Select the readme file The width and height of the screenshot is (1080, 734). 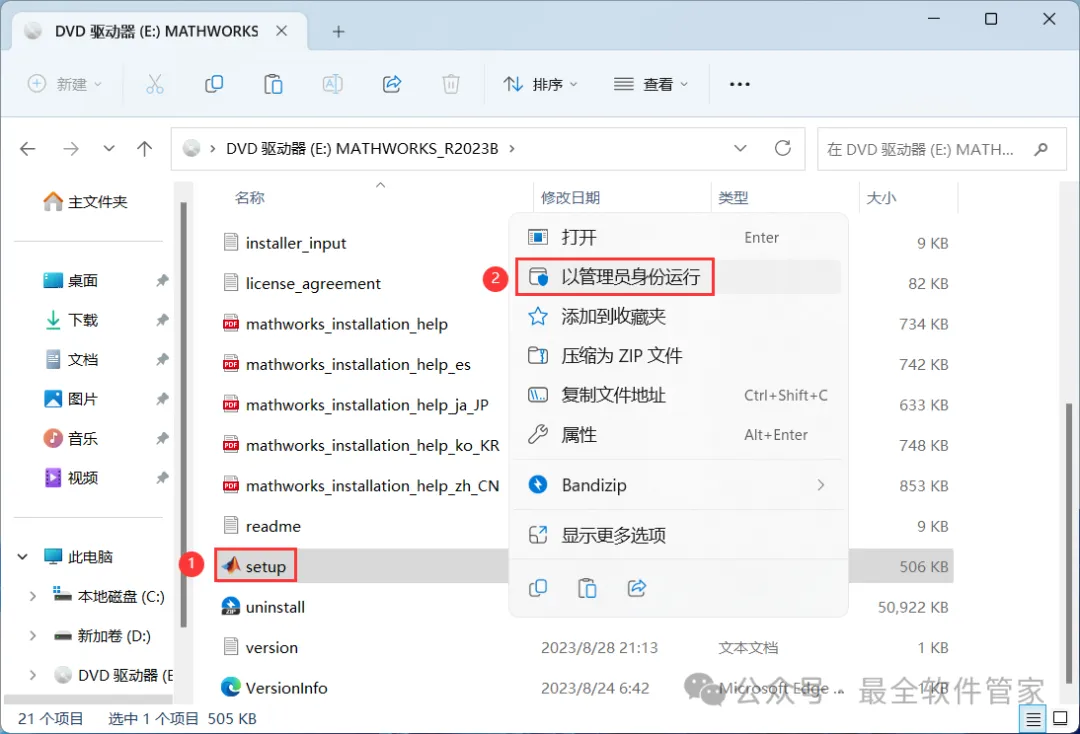point(262,526)
